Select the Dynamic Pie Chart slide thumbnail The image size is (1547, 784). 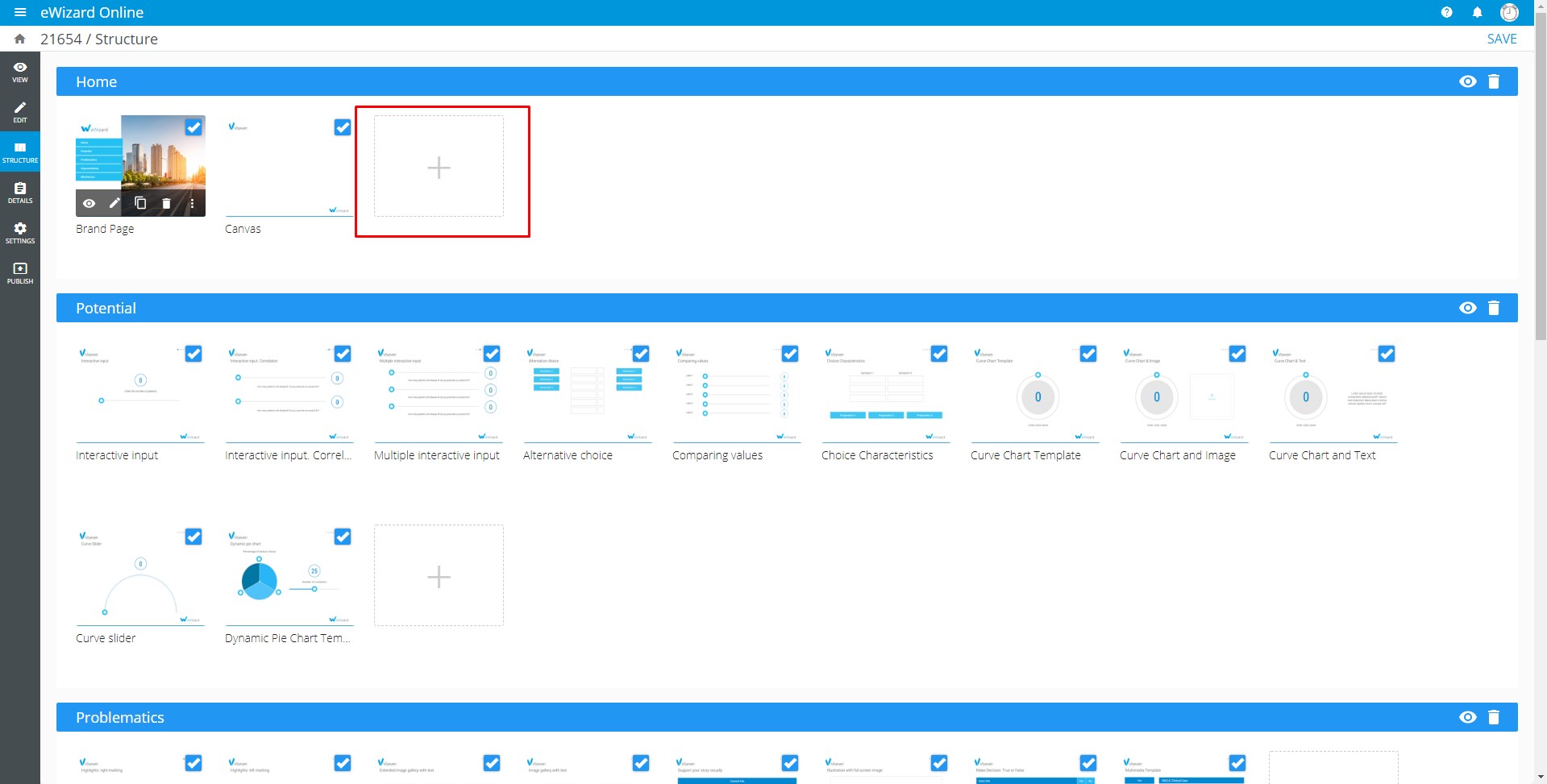[289, 576]
